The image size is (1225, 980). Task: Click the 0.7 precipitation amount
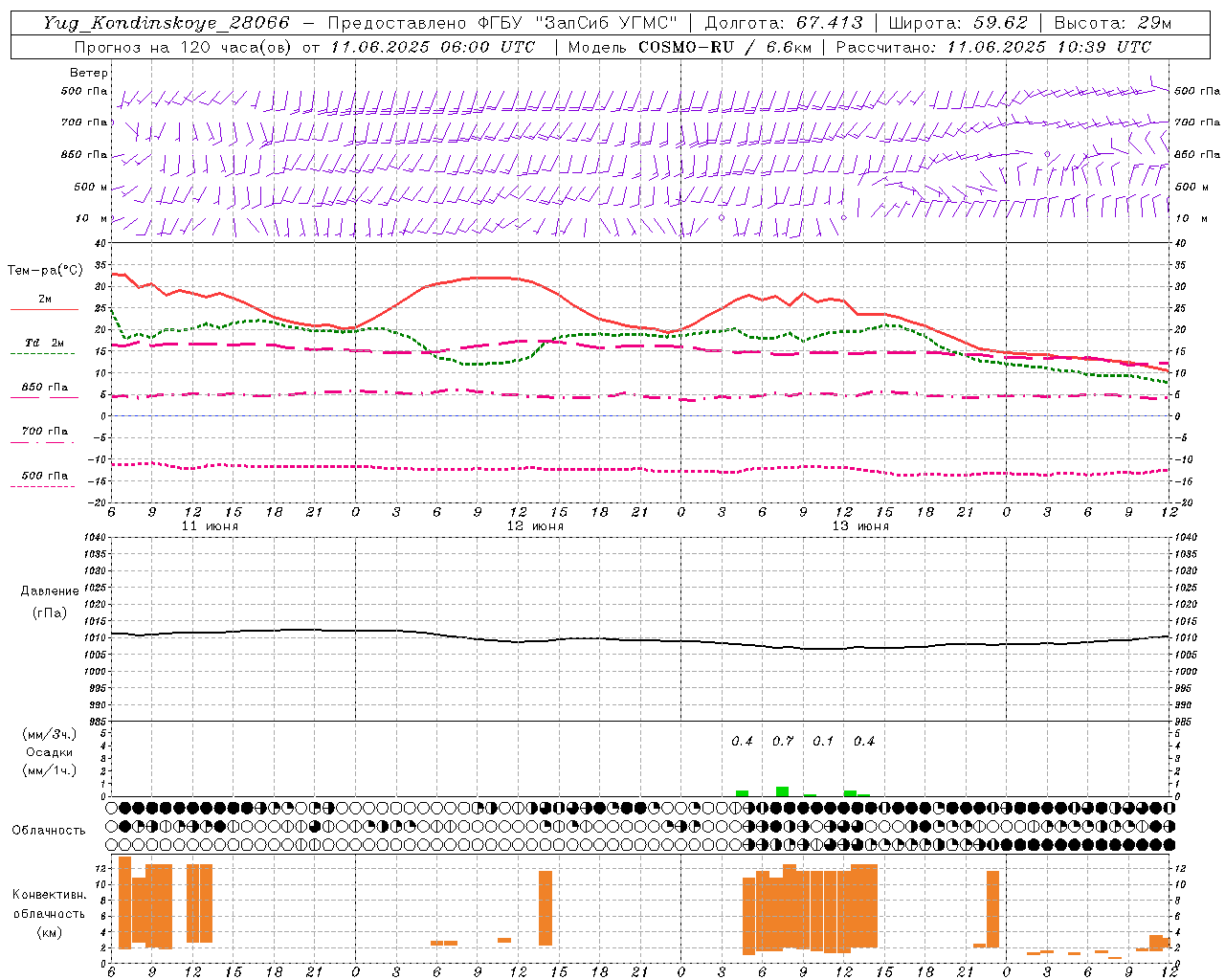tap(783, 741)
